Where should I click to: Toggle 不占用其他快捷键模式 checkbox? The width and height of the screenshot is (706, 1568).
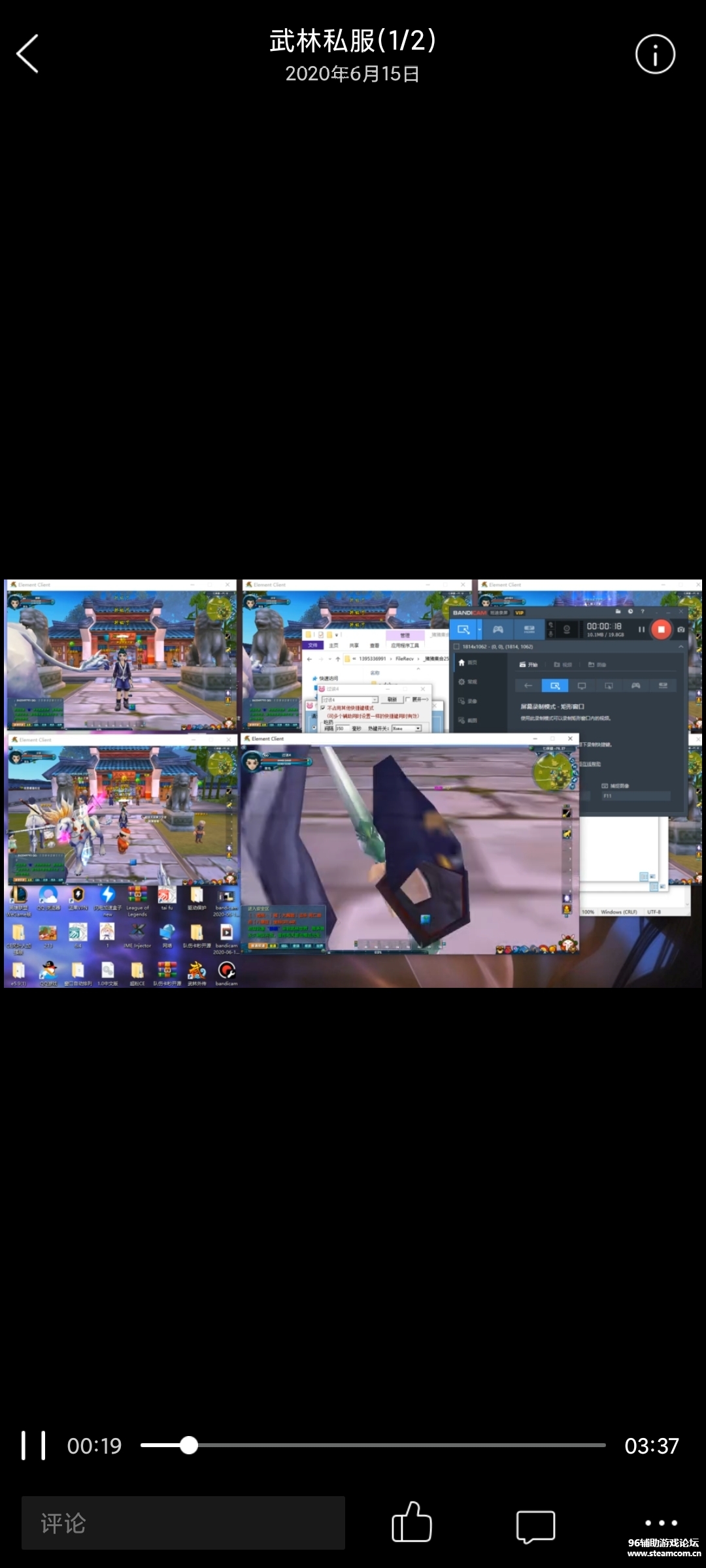pos(323,708)
